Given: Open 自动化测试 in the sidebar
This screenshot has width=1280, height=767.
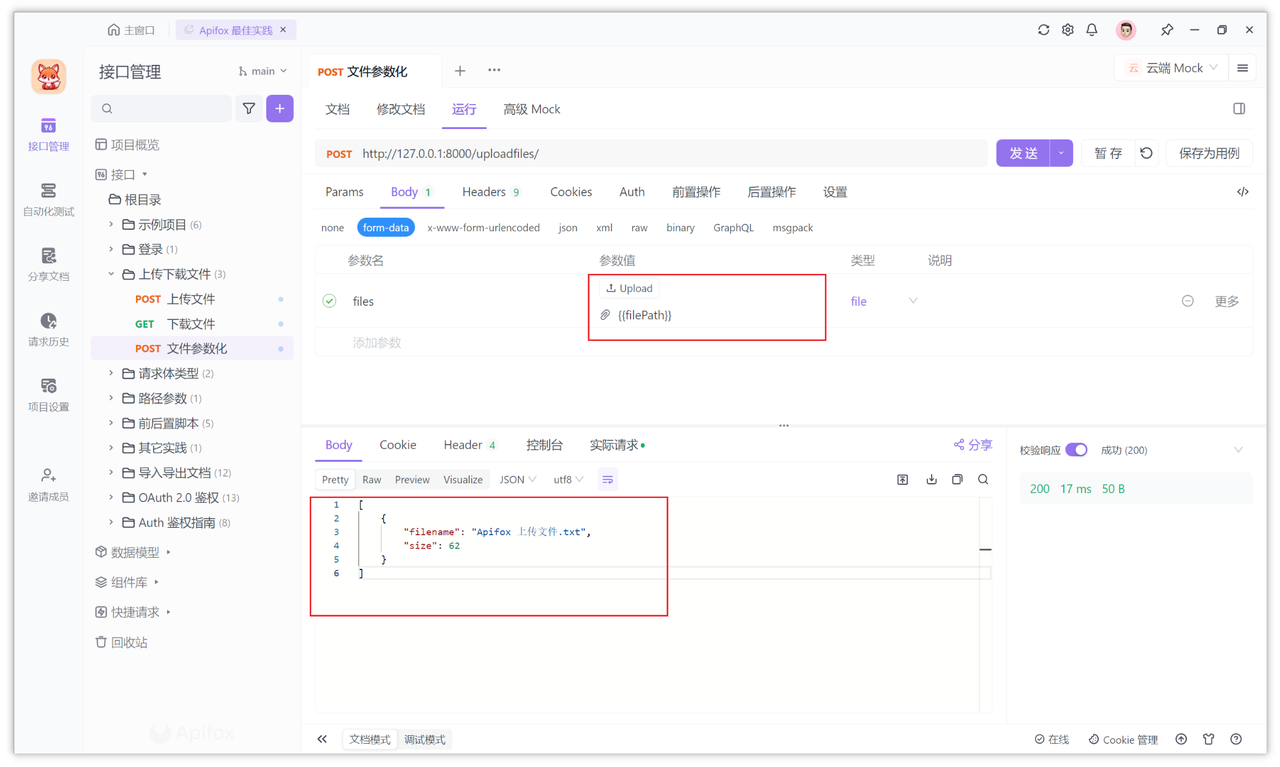Looking at the screenshot, I should 48,199.
